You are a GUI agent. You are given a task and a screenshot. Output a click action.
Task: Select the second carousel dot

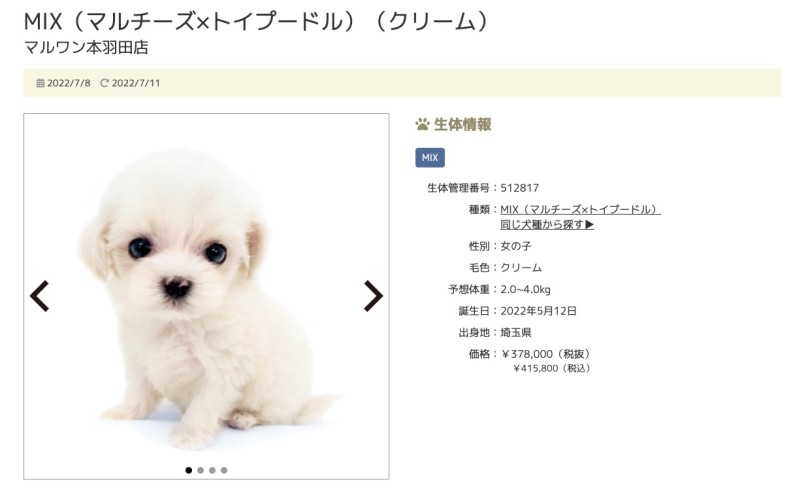click(200, 470)
